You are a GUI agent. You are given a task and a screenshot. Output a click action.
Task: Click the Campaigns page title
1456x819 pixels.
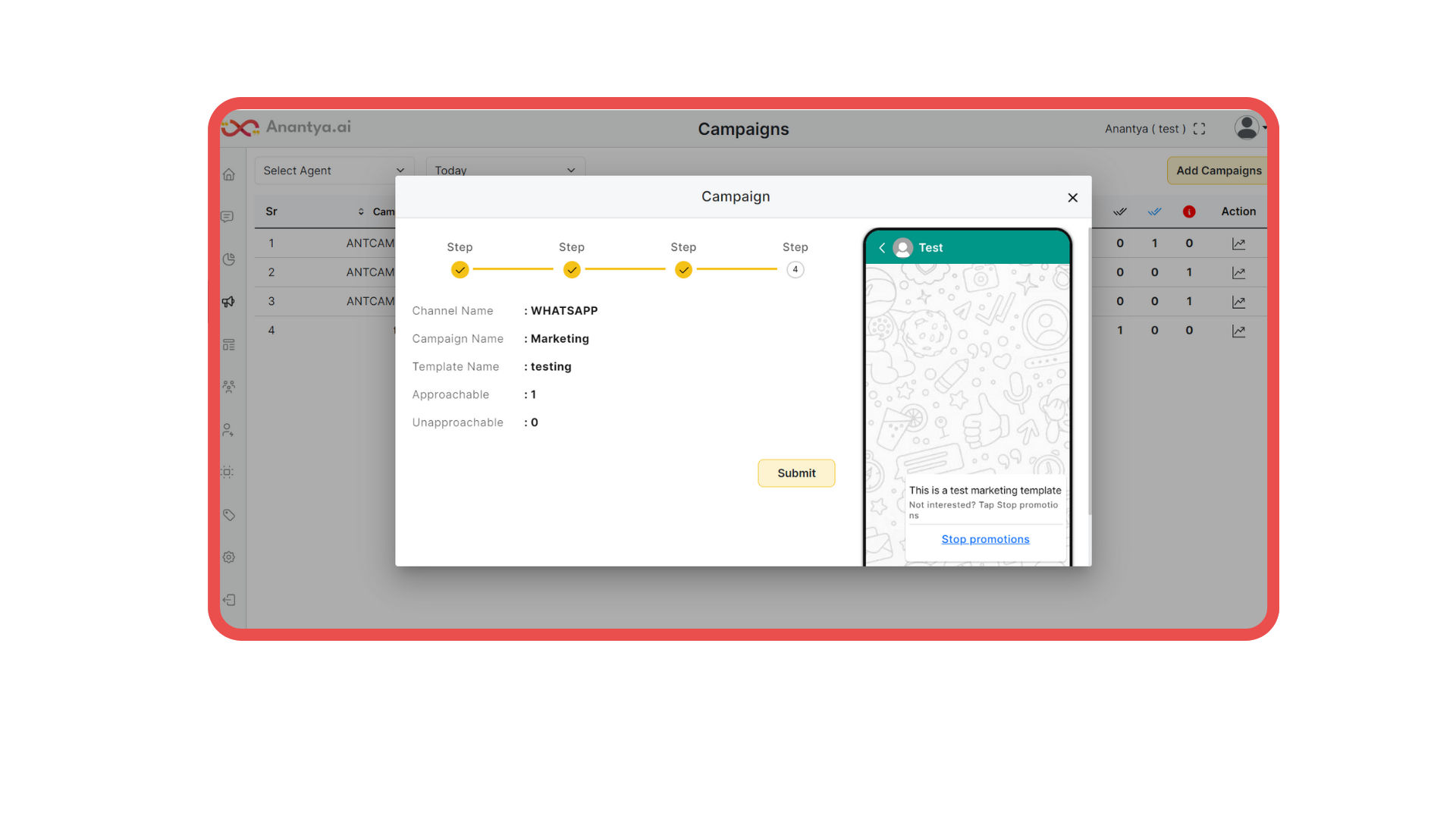743,129
